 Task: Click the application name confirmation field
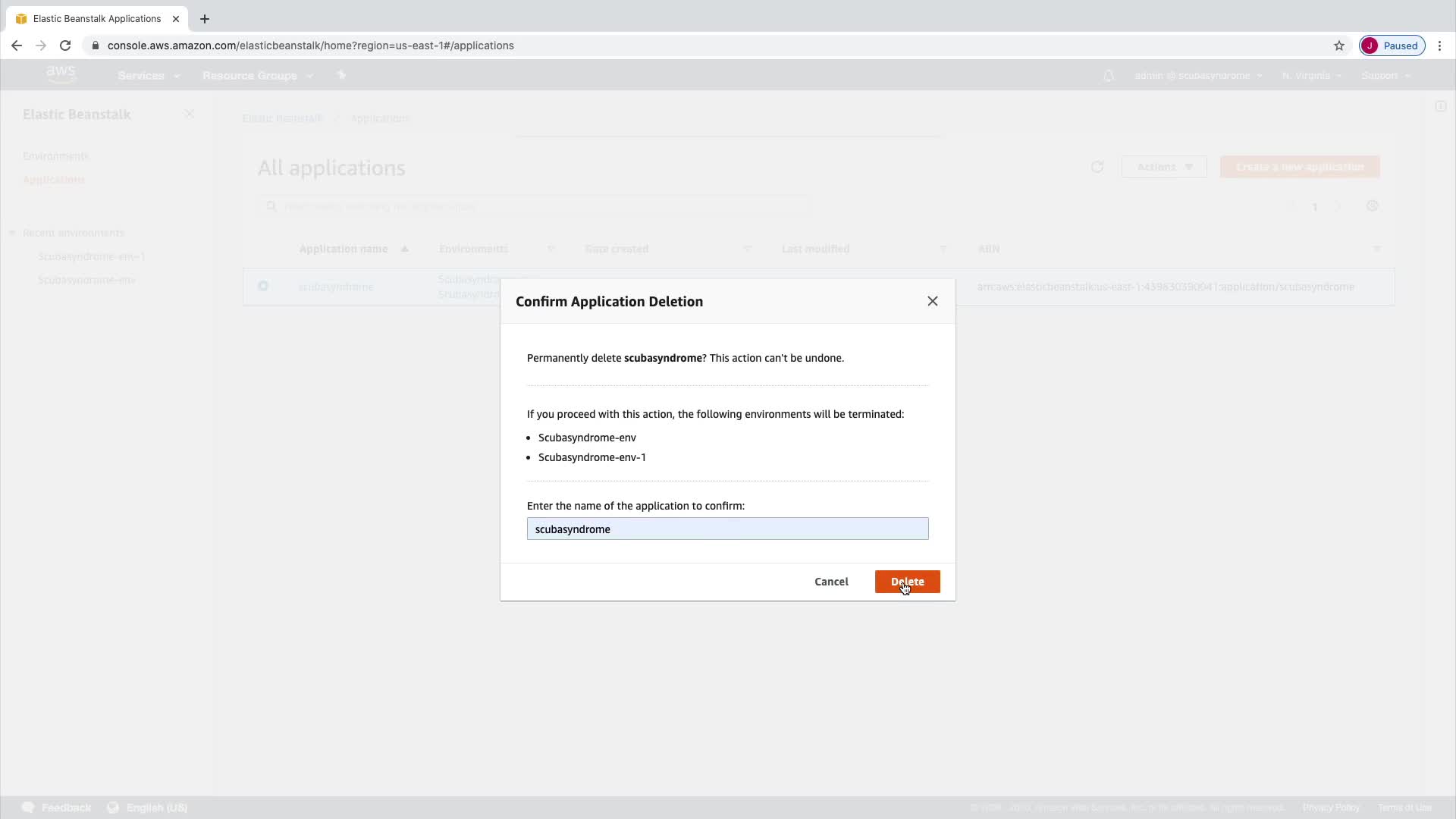click(727, 529)
